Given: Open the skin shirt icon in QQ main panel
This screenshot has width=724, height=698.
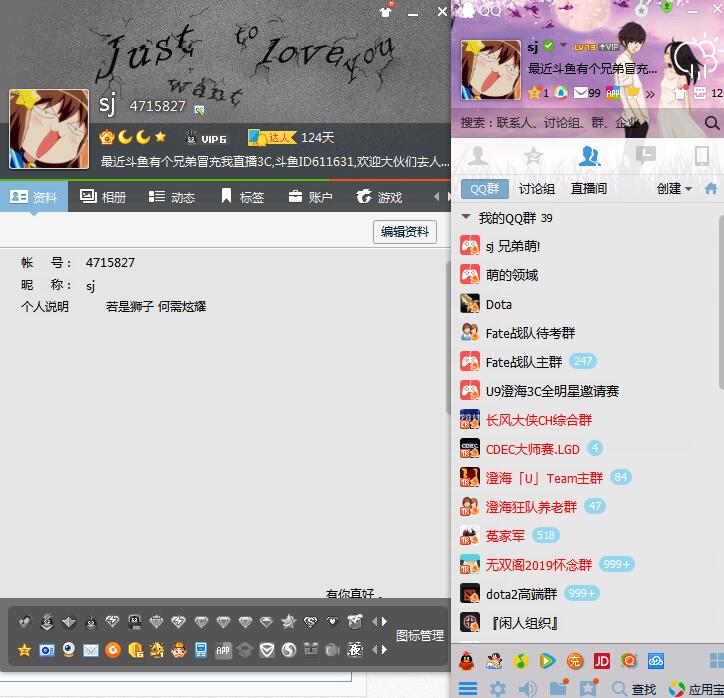Looking at the screenshot, I should [x=680, y=93].
